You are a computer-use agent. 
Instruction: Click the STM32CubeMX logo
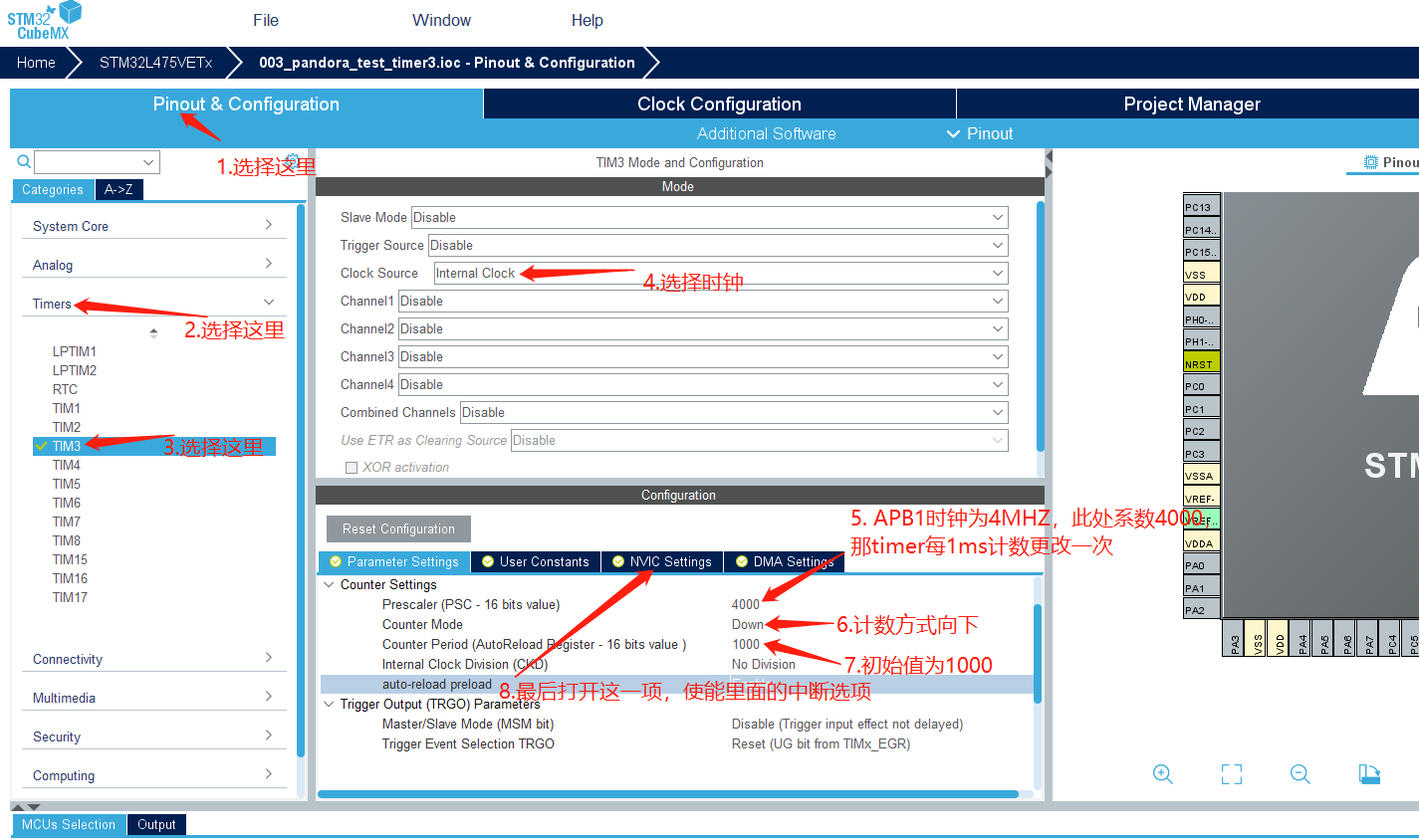point(45,21)
